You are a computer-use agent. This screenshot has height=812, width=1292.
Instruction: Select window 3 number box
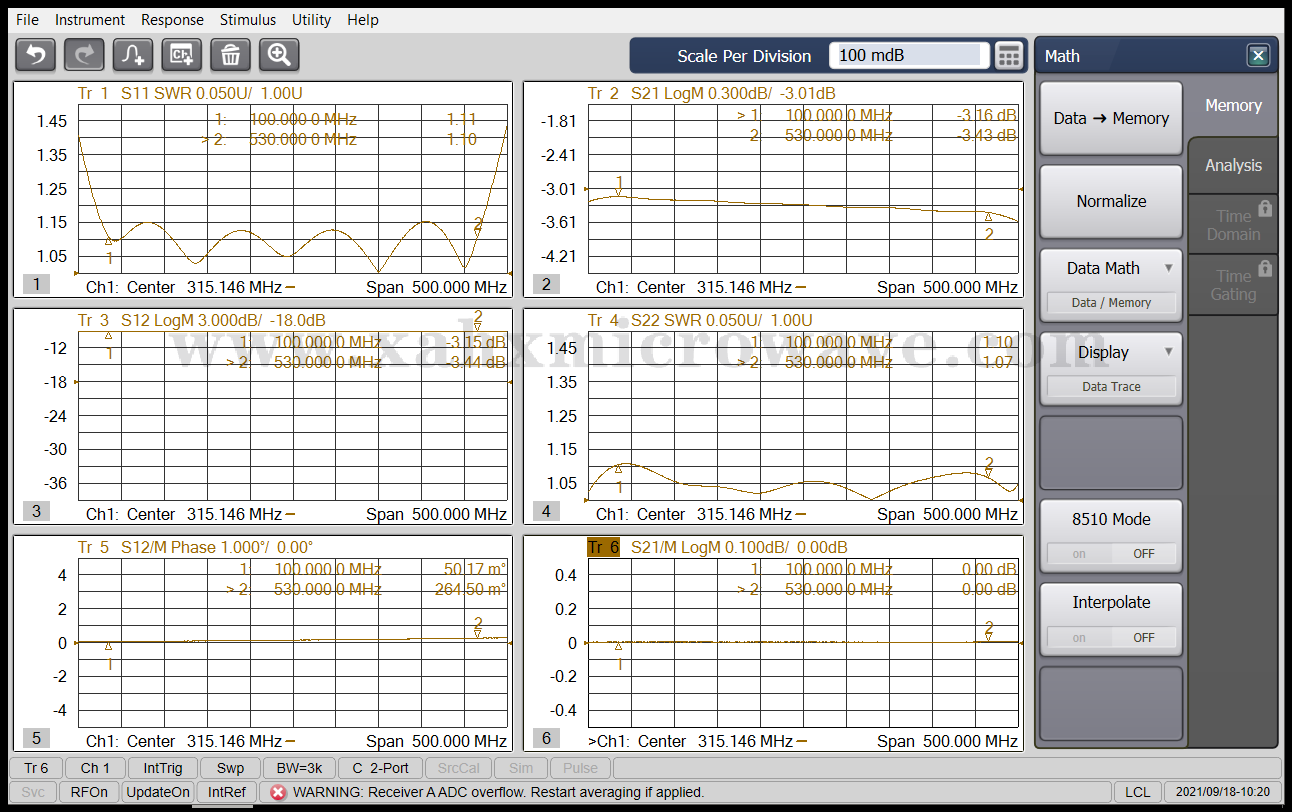point(36,511)
